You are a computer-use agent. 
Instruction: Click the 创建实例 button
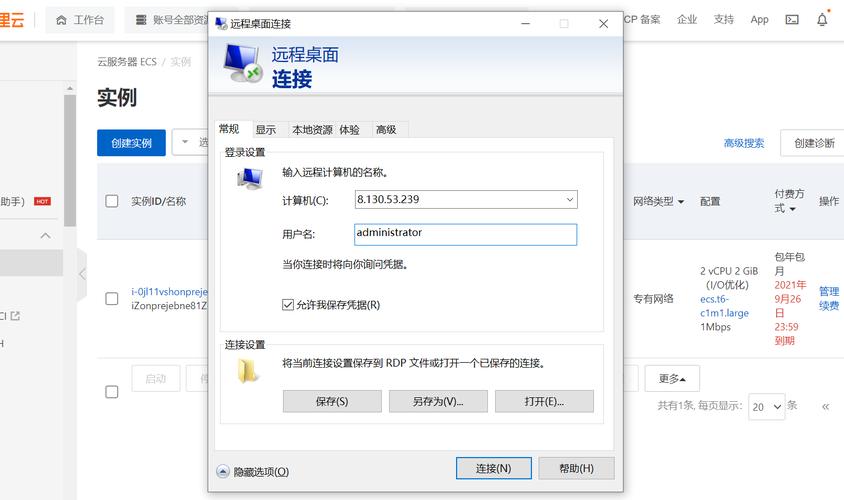tap(131, 143)
